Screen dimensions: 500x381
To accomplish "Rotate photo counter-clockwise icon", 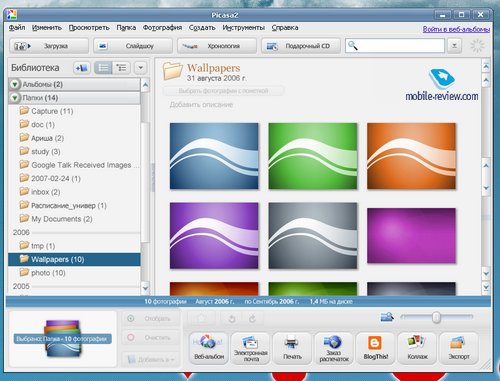I will tap(232, 319).
